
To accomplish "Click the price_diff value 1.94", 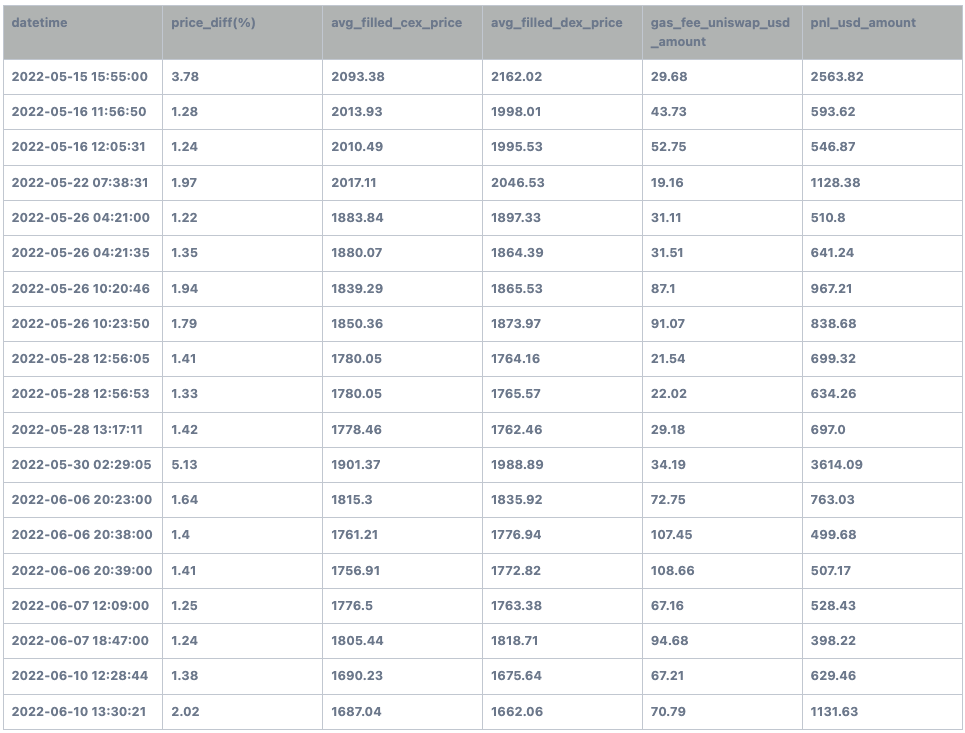I will coord(181,288).
